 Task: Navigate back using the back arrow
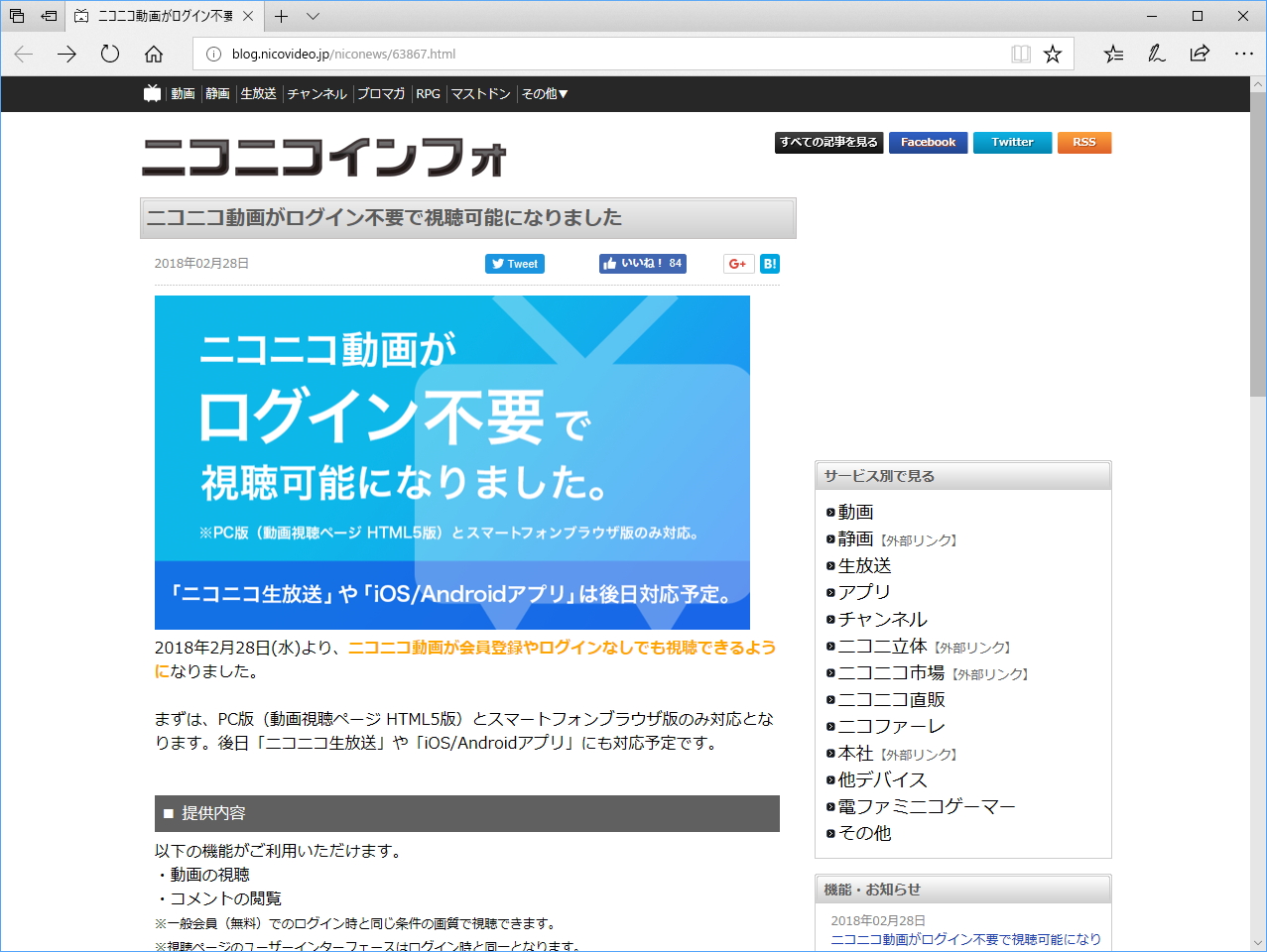pyautogui.click(x=22, y=55)
